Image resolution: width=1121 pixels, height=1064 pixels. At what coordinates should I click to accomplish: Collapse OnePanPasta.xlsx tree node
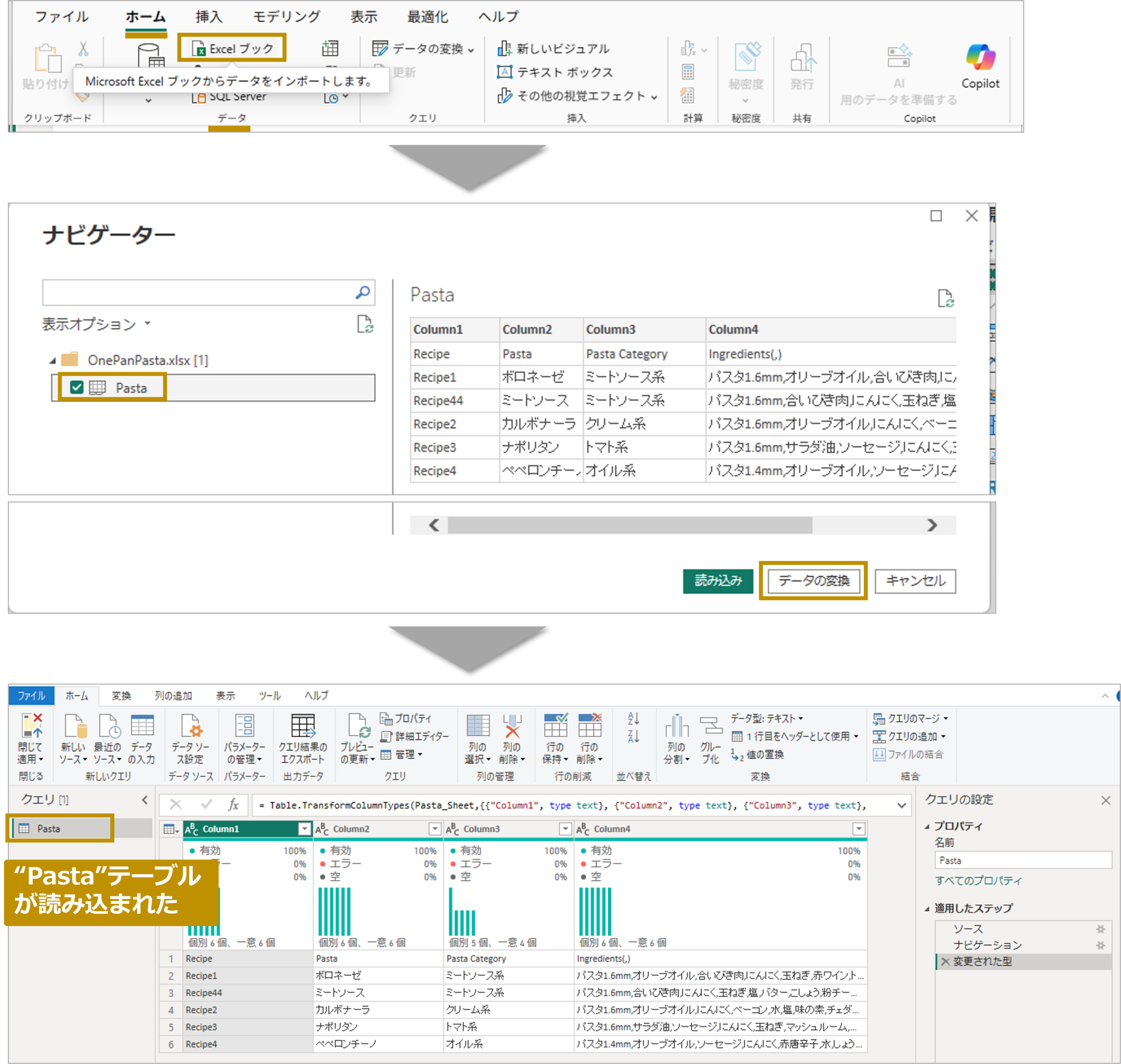point(52,361)
